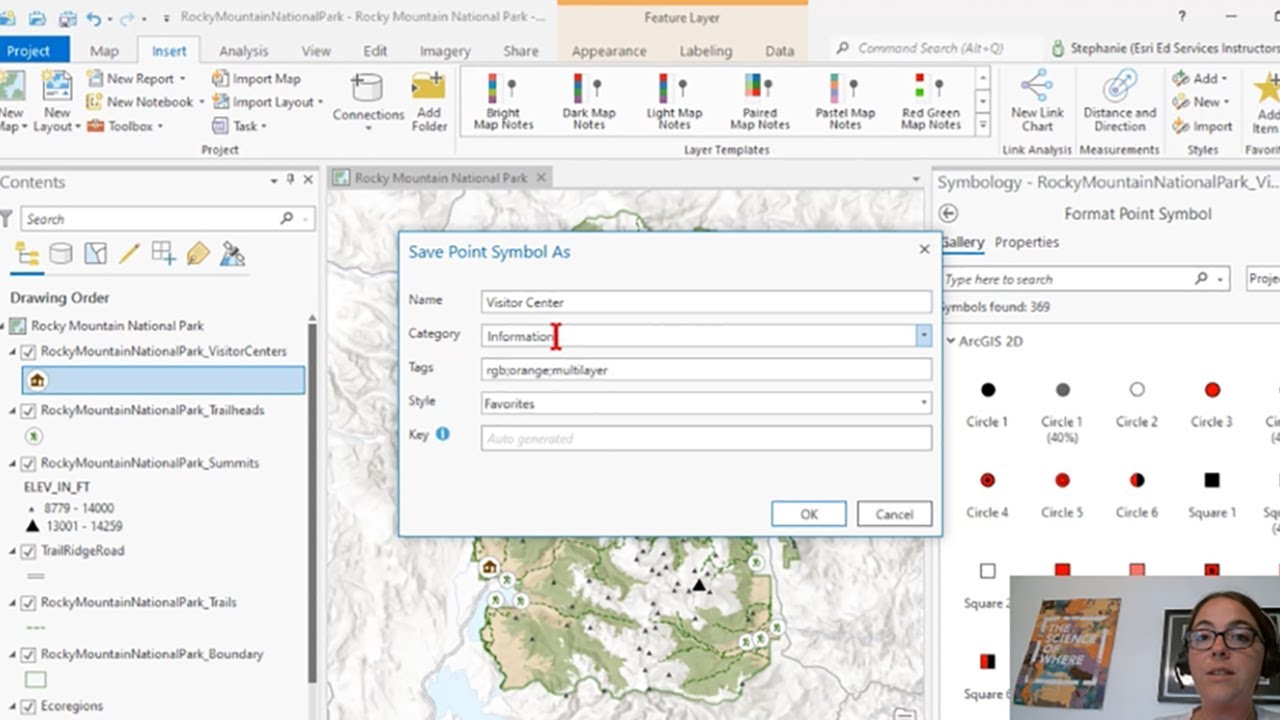Go back in Symbology pane

949,213
